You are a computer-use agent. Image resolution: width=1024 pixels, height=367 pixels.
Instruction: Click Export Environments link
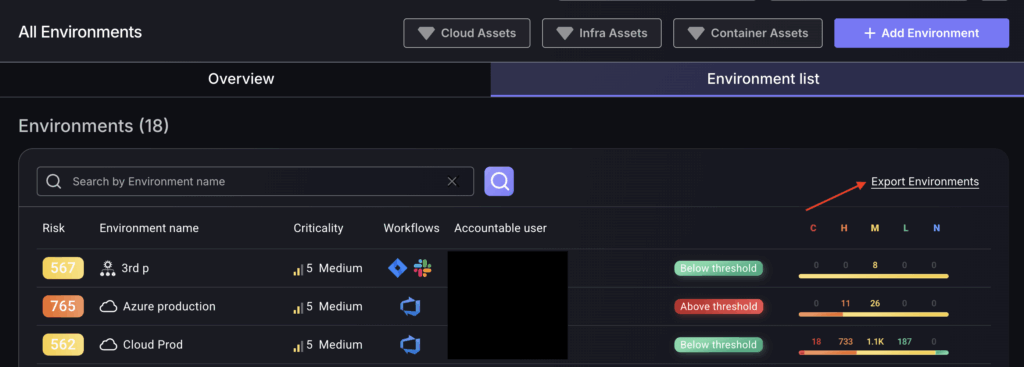[x=925, y=182]
